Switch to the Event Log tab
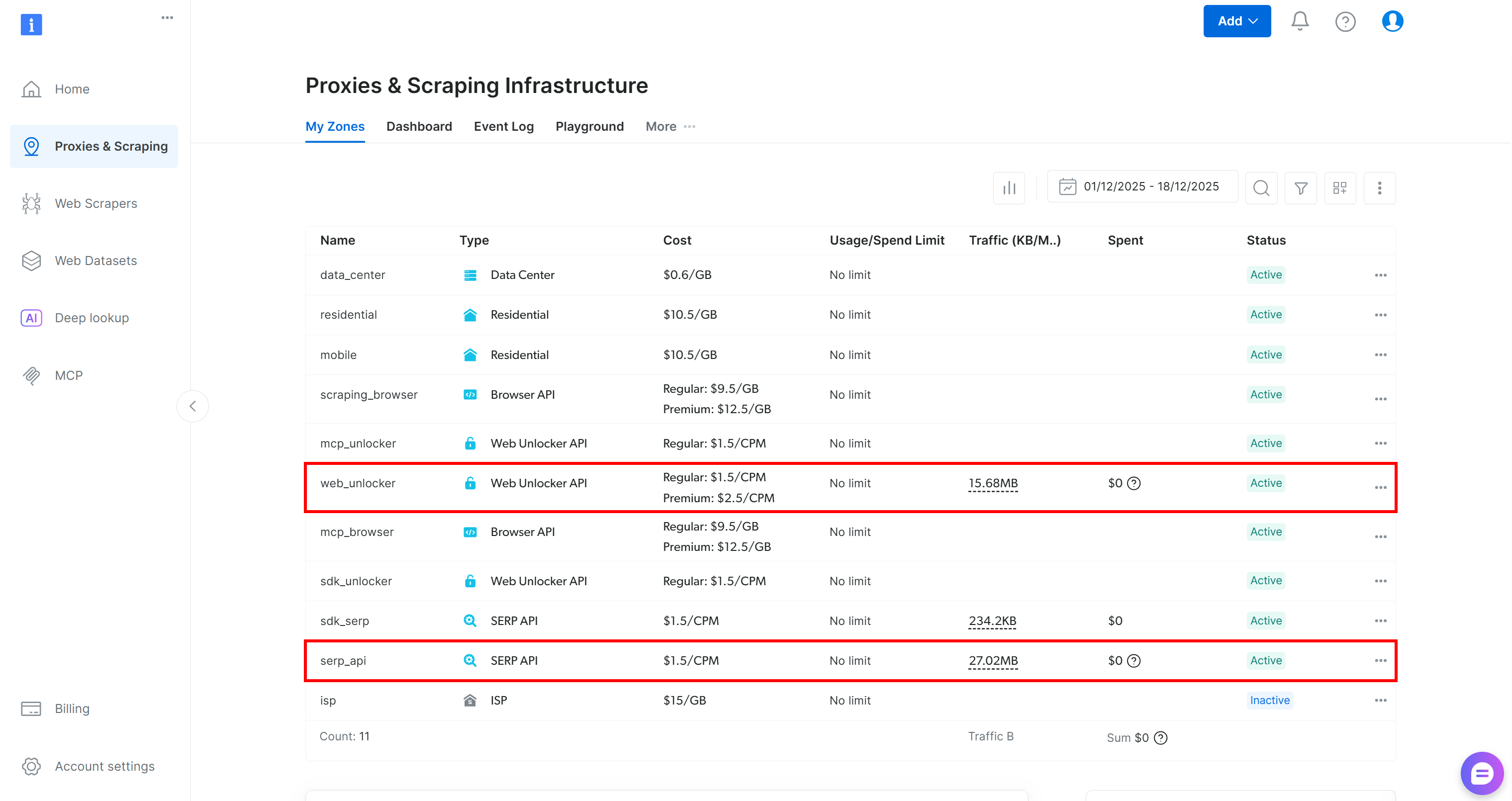This screenshot has height=801, width=1512. click(x=503, y=126)
